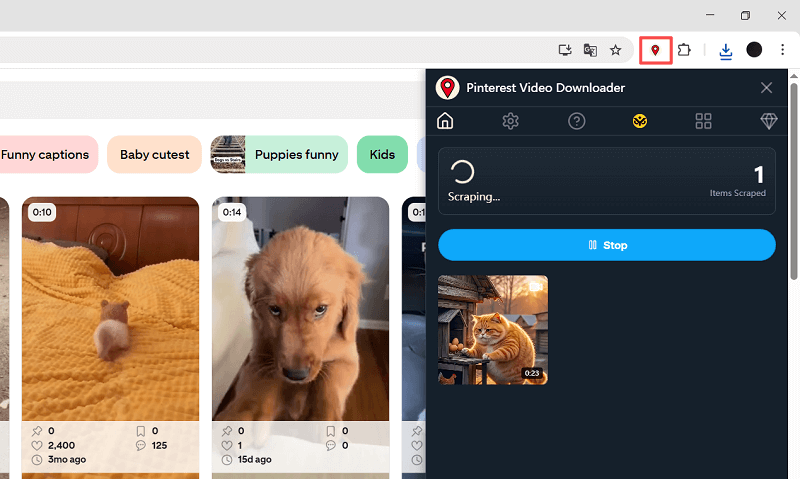800x479 pixels.
Task: Open the browser three-dot menu
Action: point(782,49)
